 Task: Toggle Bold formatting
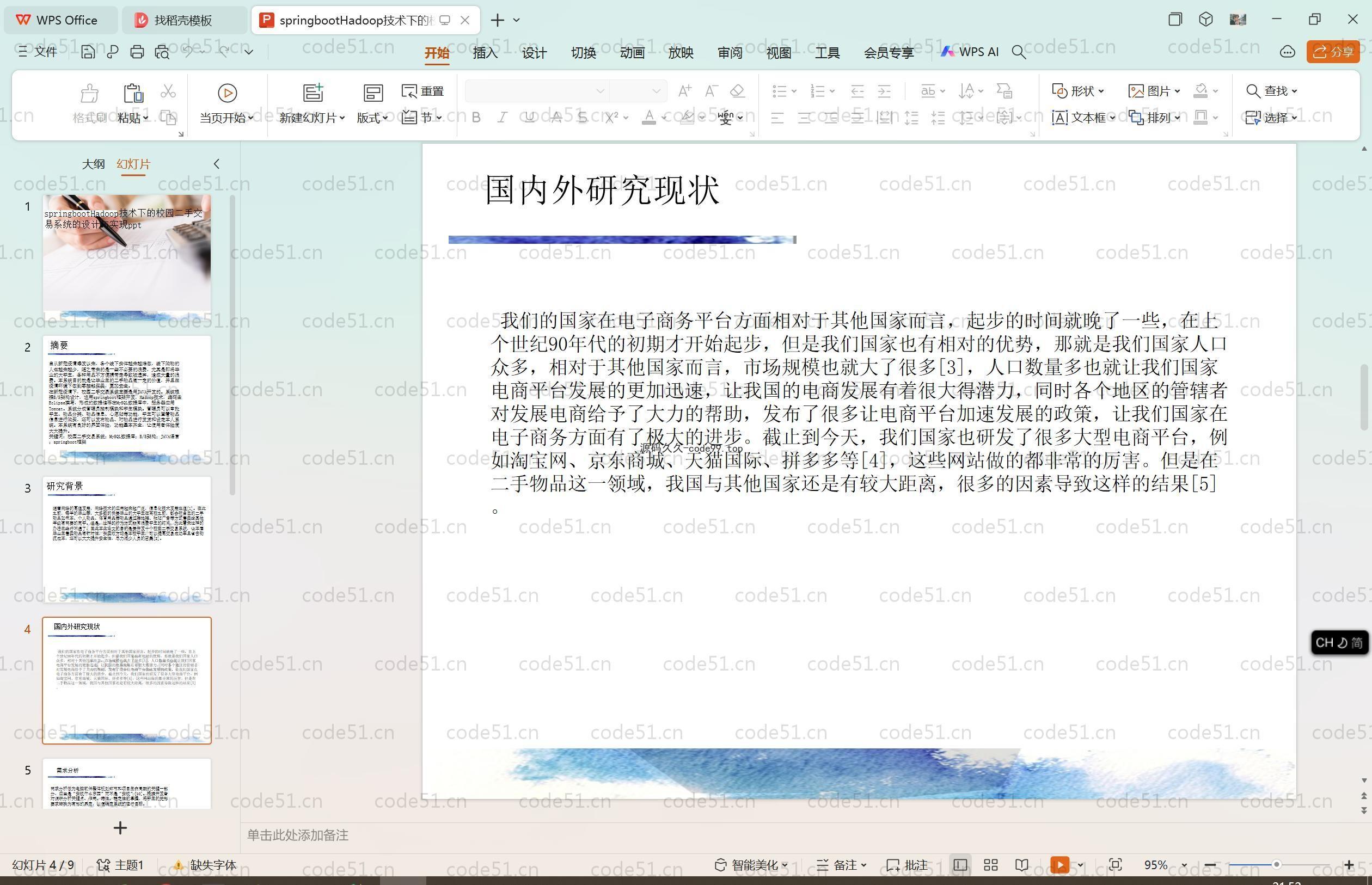pyautogui.click(x=476, y=117)
